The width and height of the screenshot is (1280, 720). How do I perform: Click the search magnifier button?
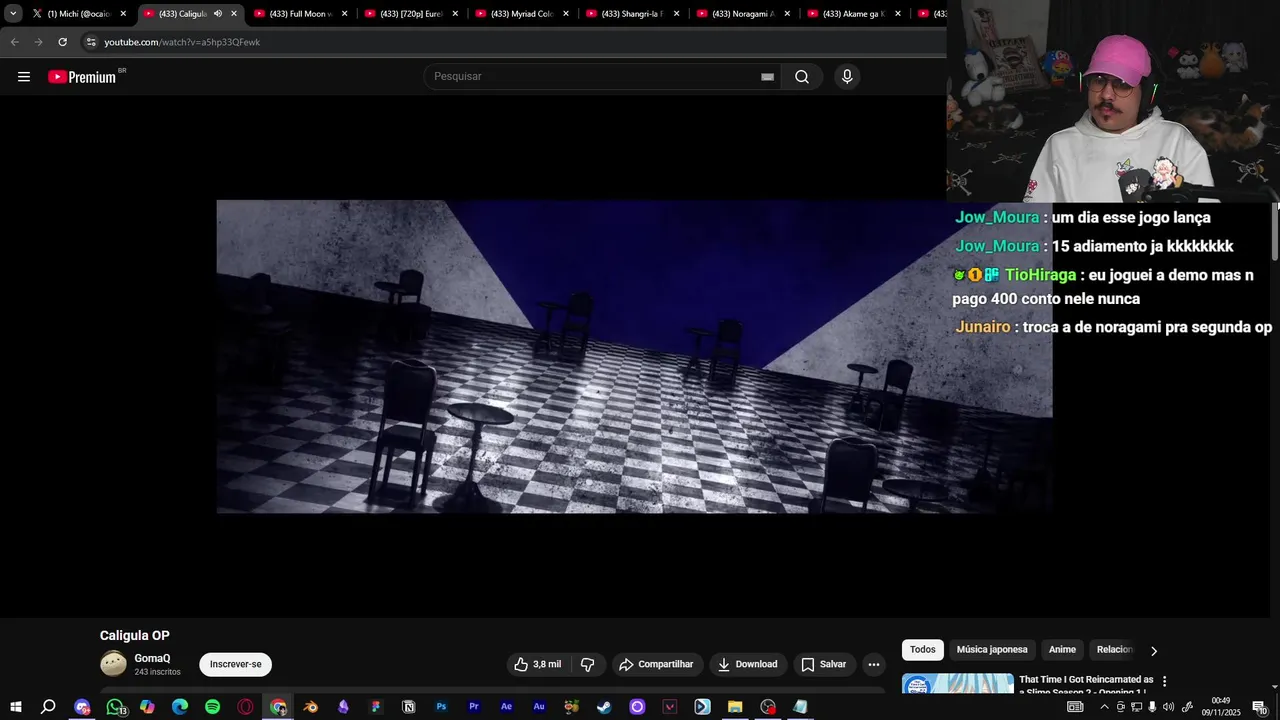[802, 77]
